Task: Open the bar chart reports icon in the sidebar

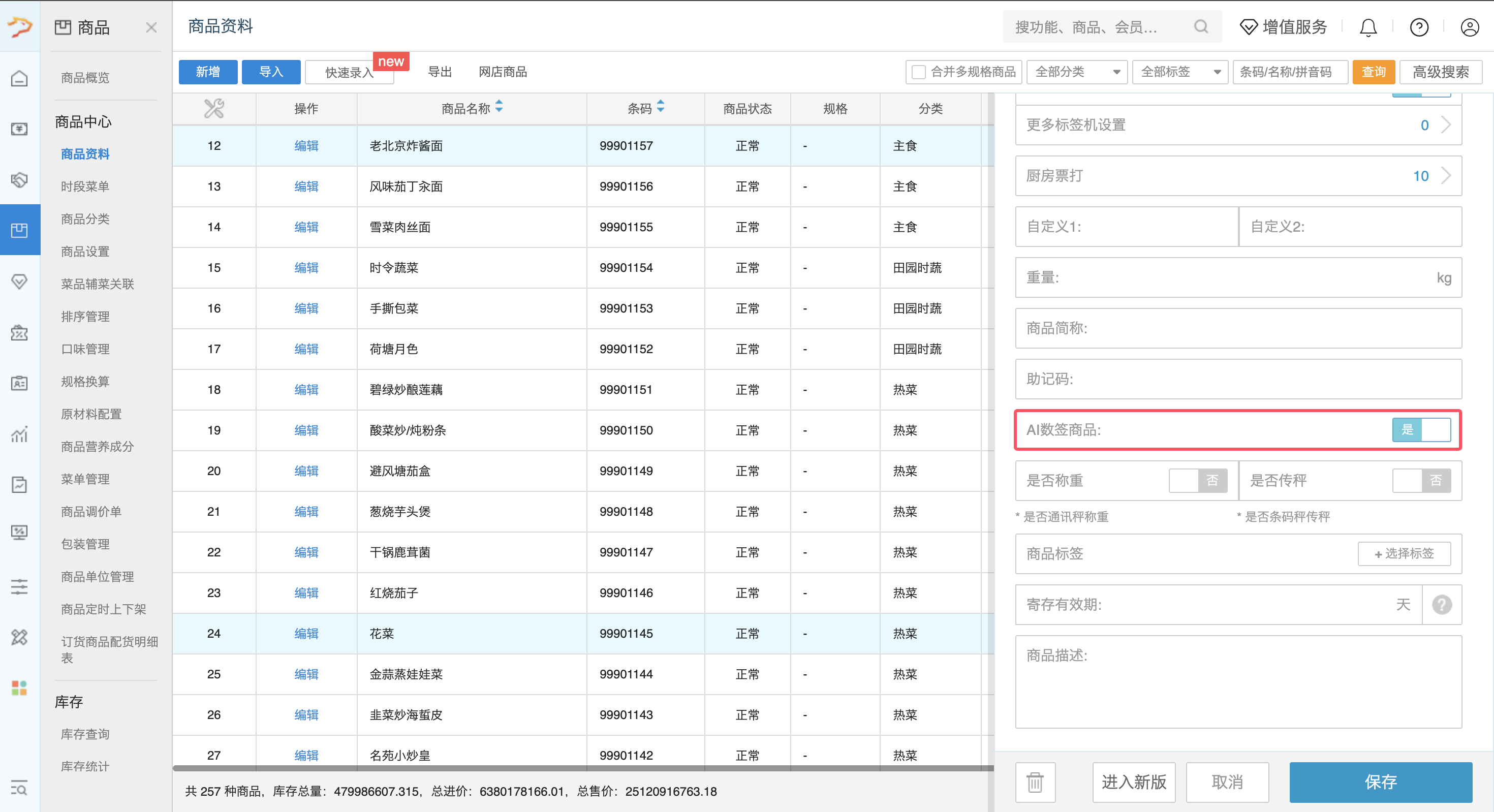Action: 20,434
